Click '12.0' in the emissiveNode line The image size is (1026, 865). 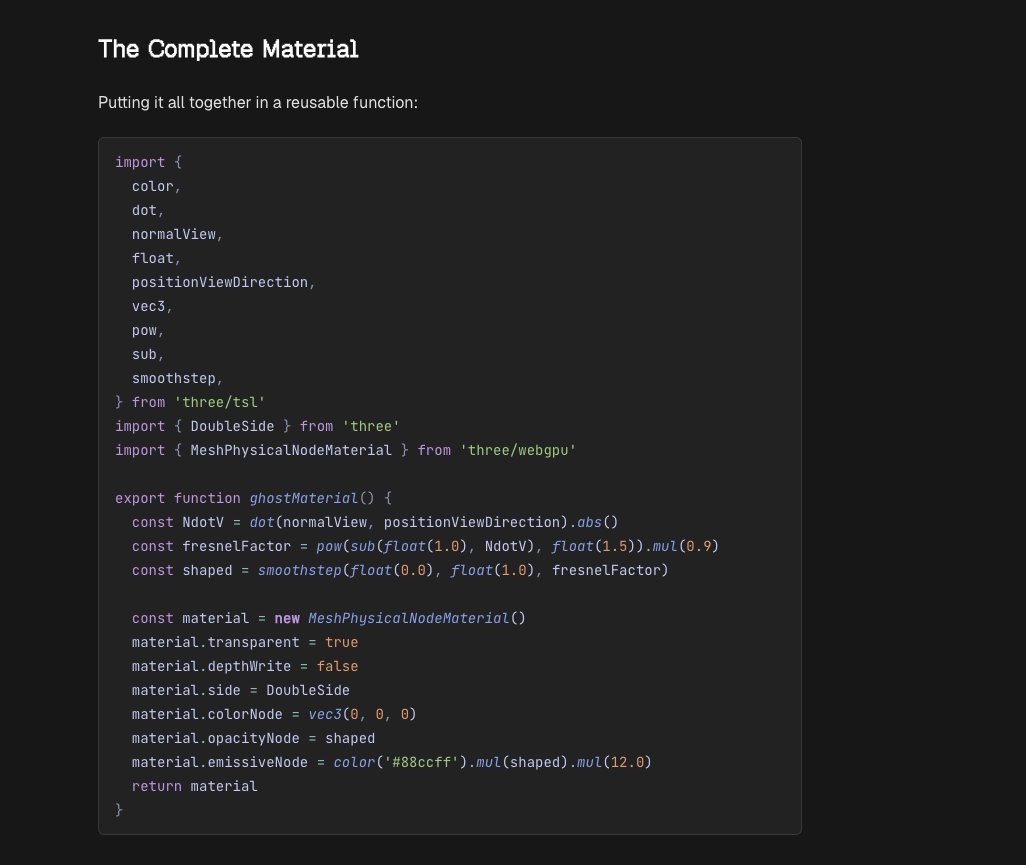click(628, 762)
